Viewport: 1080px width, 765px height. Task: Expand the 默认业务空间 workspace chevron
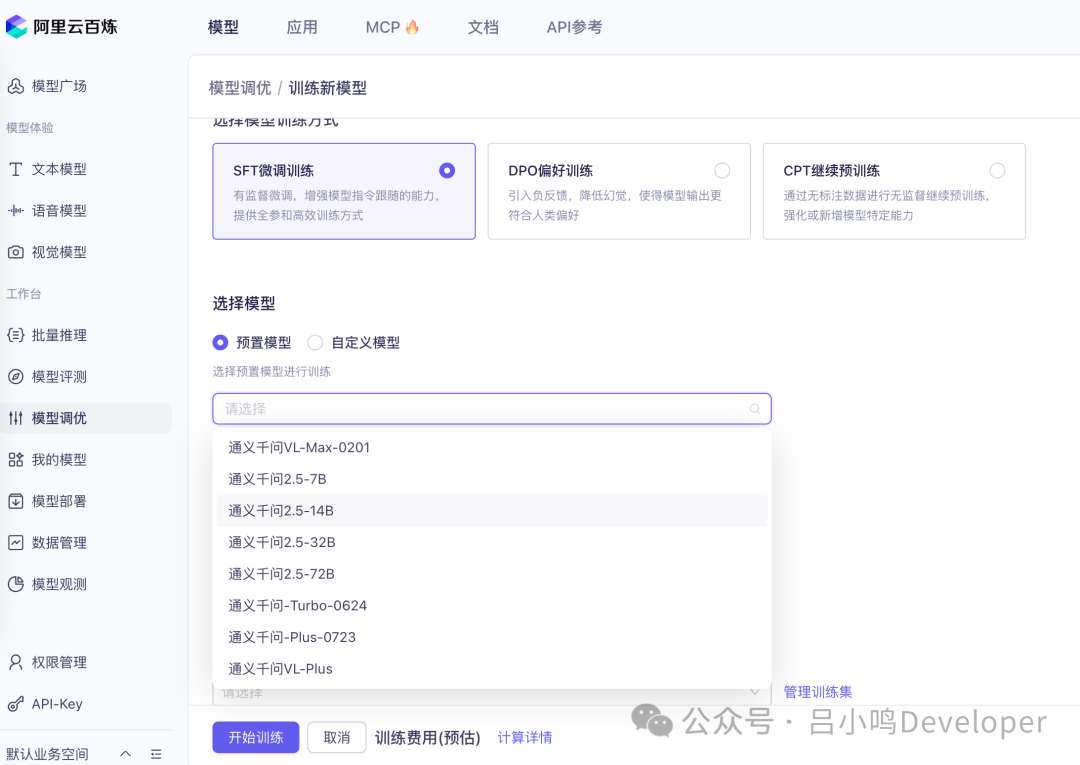click(125, 754)
